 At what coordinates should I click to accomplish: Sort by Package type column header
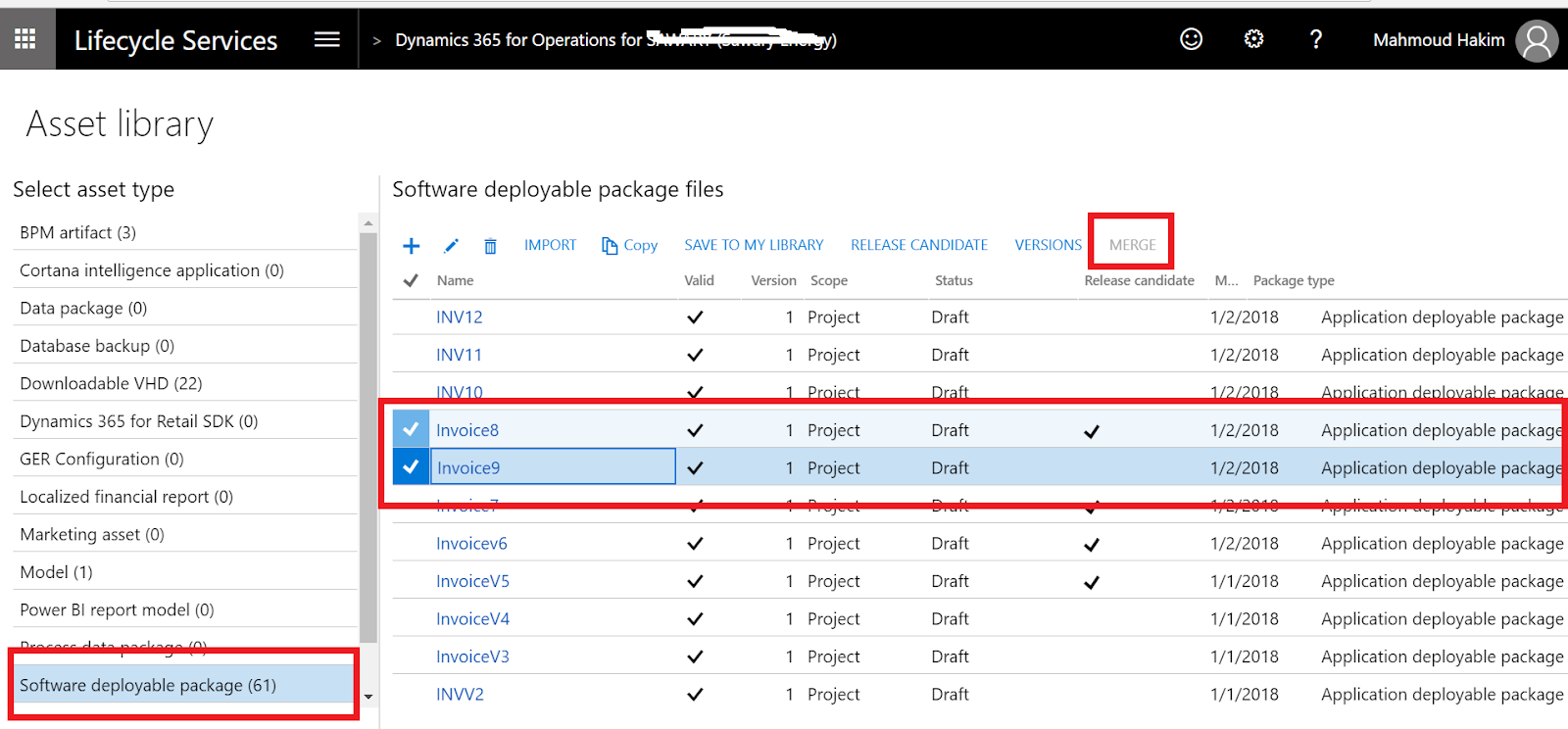tap(1294, 280)
